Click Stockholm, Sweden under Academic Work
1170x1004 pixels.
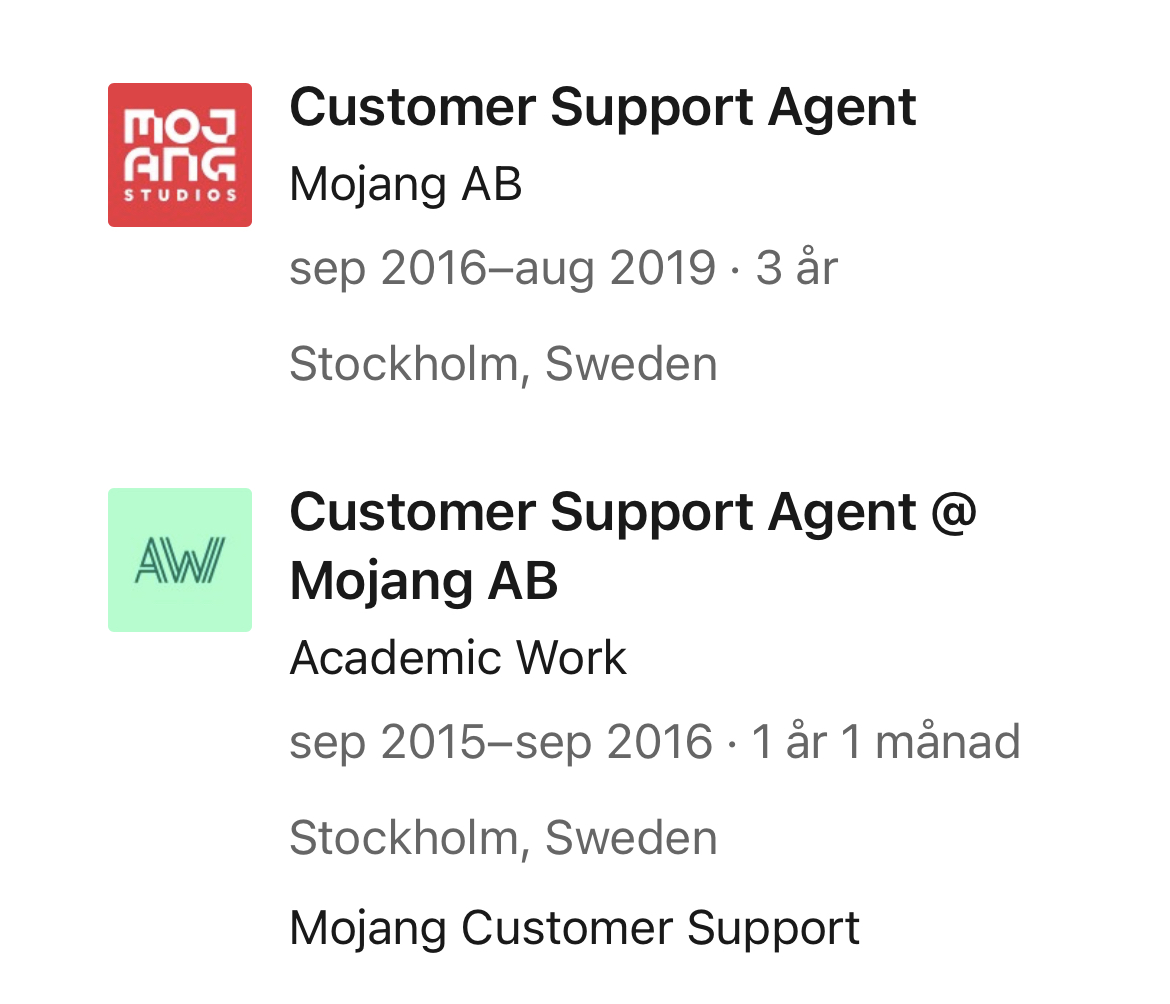504,838
